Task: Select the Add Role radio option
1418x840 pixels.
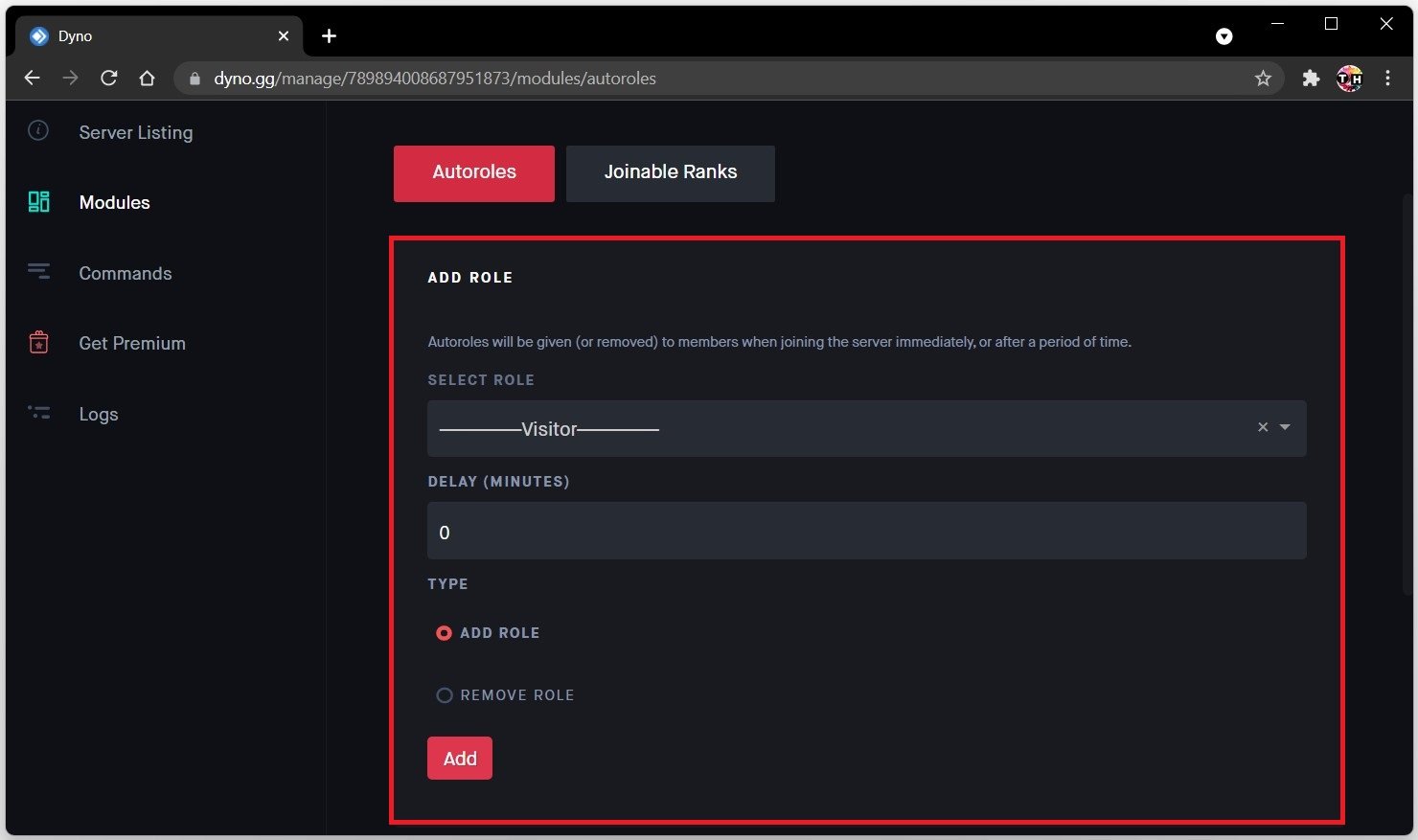Action: [445, 633]
